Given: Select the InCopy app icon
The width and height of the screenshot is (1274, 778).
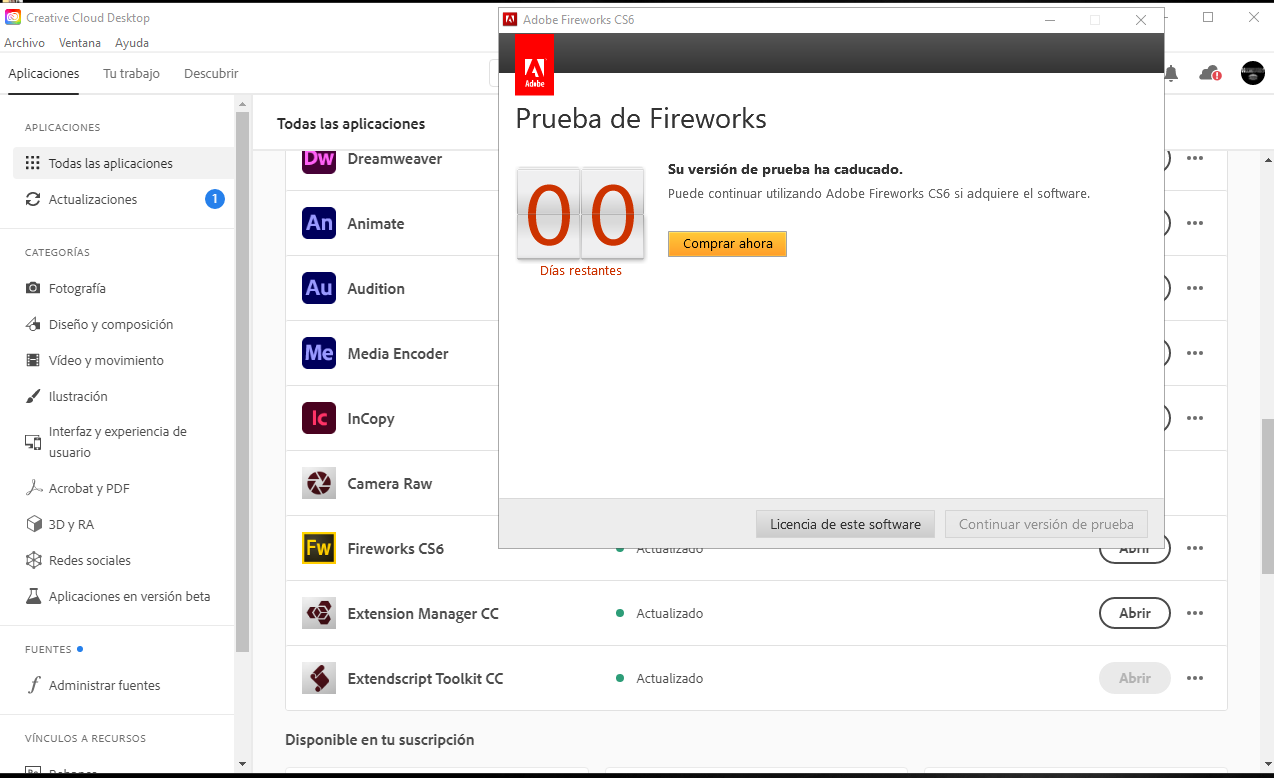Looking at the screenshot, I should click(319, 418).
